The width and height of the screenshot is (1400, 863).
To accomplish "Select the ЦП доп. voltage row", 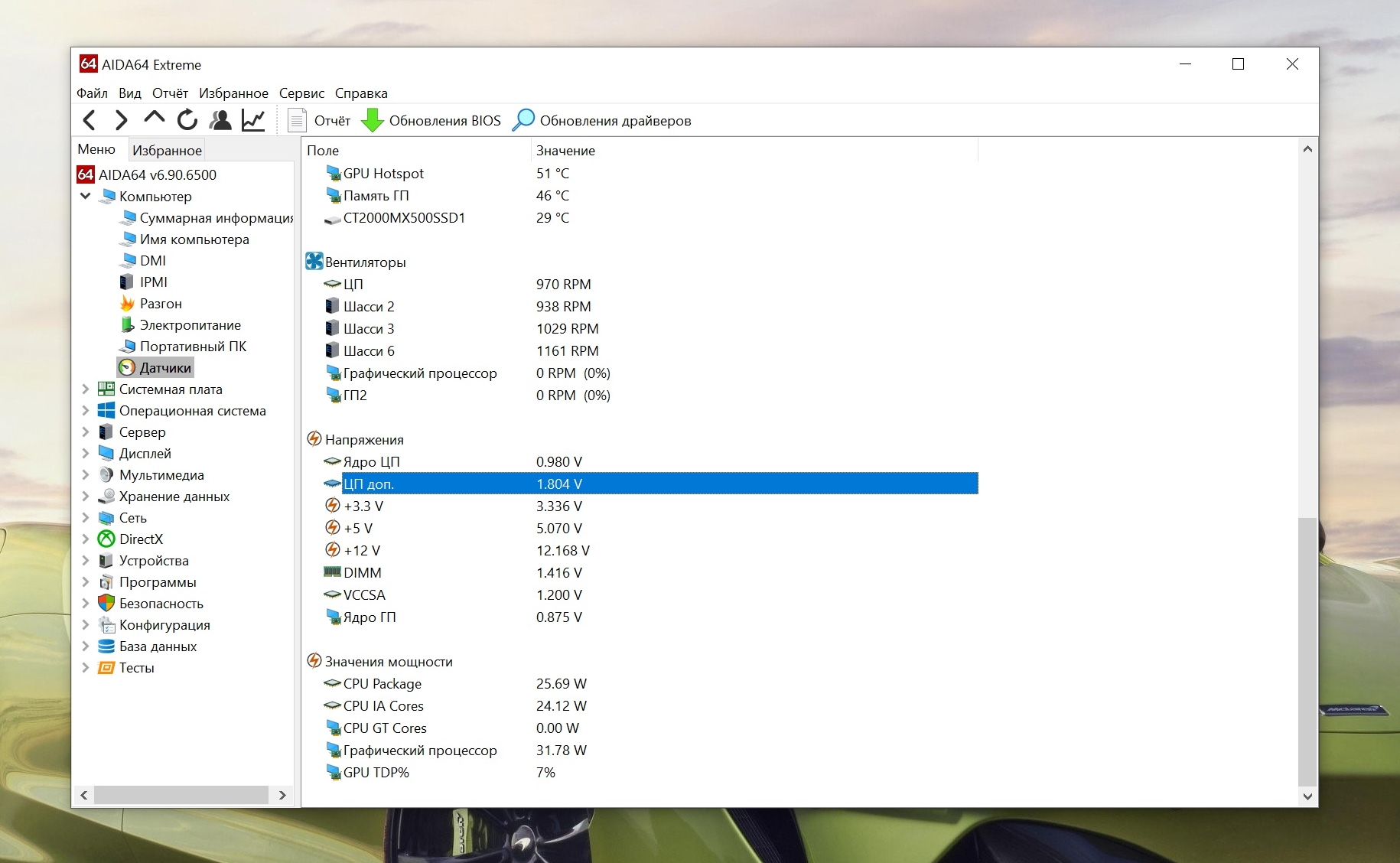I will coord(650,484).
